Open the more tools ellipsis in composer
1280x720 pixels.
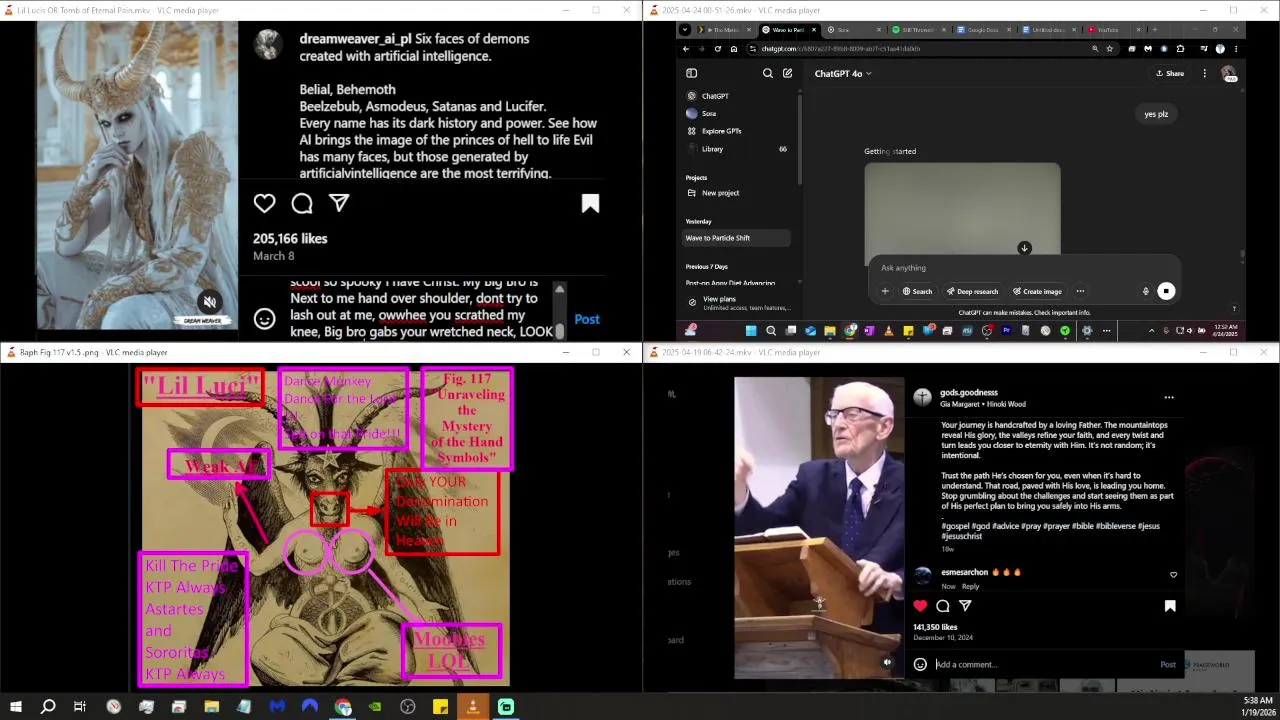click(1080, 291)
